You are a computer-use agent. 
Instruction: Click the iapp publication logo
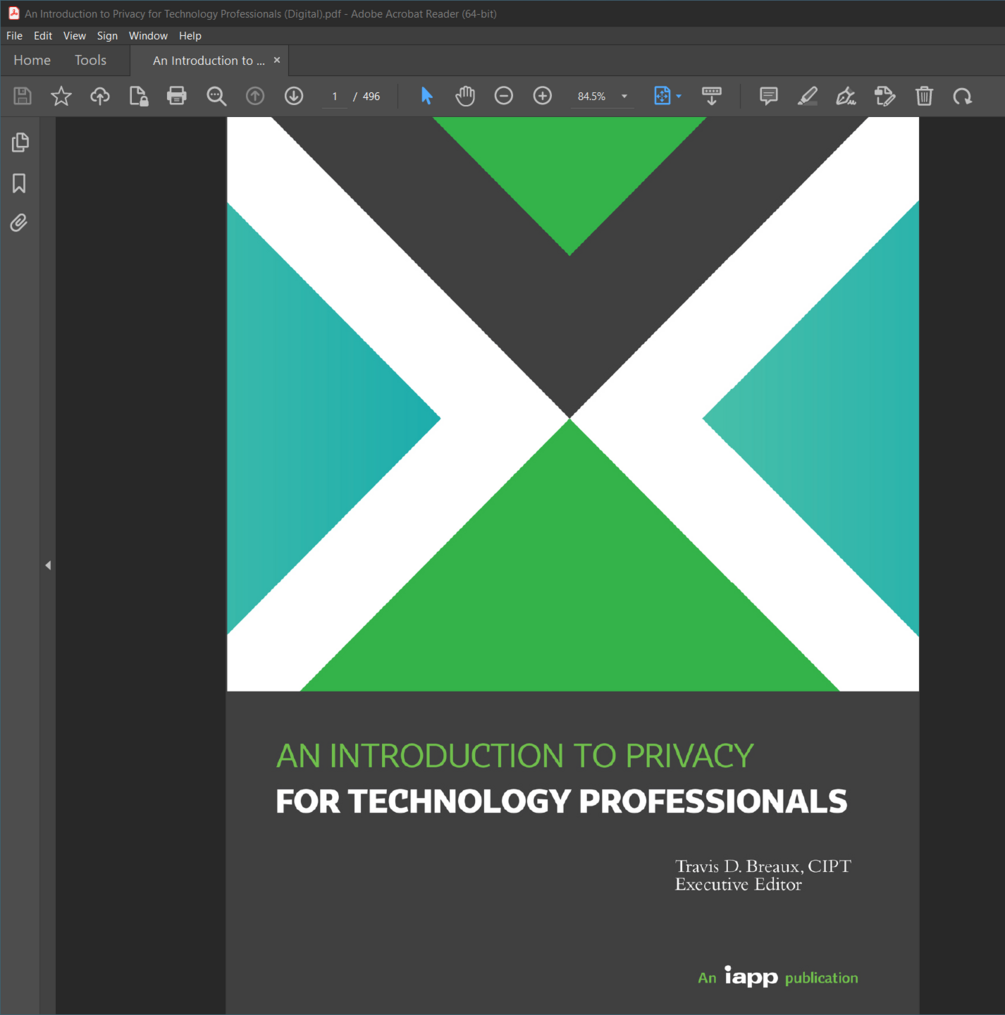778,976
